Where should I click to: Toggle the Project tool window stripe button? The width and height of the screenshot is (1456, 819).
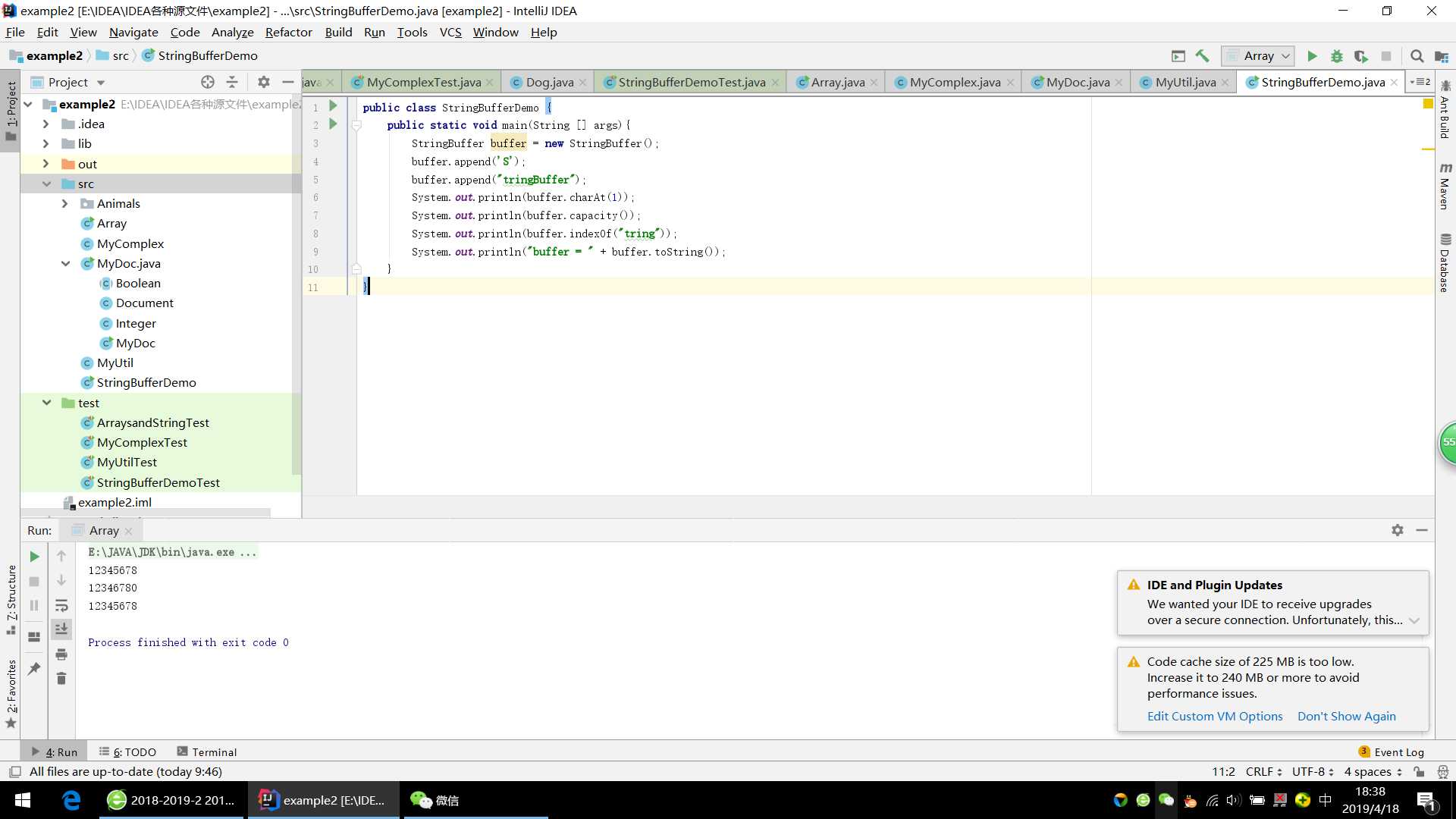point(11,111)
